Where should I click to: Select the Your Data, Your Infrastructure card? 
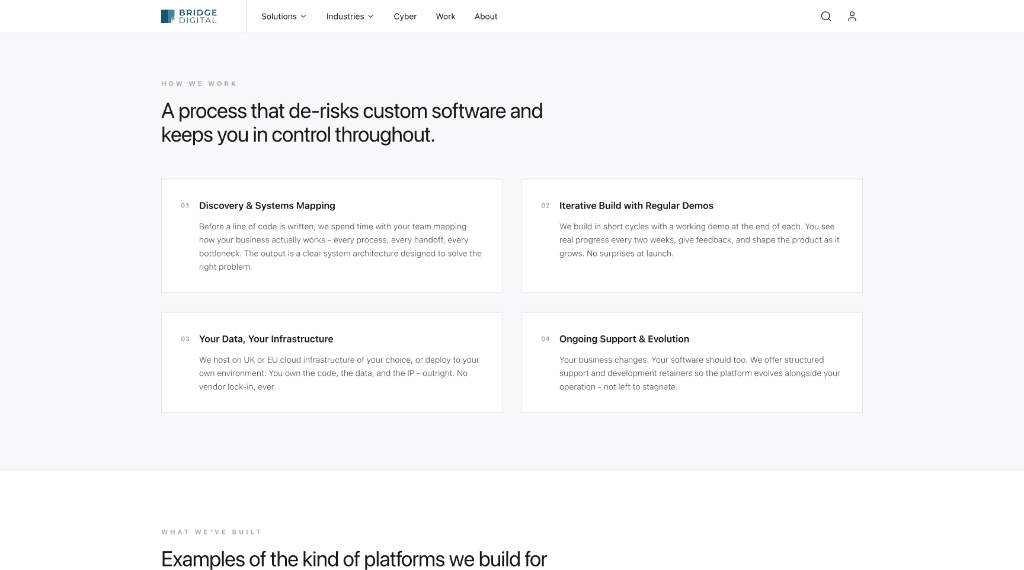332,362
